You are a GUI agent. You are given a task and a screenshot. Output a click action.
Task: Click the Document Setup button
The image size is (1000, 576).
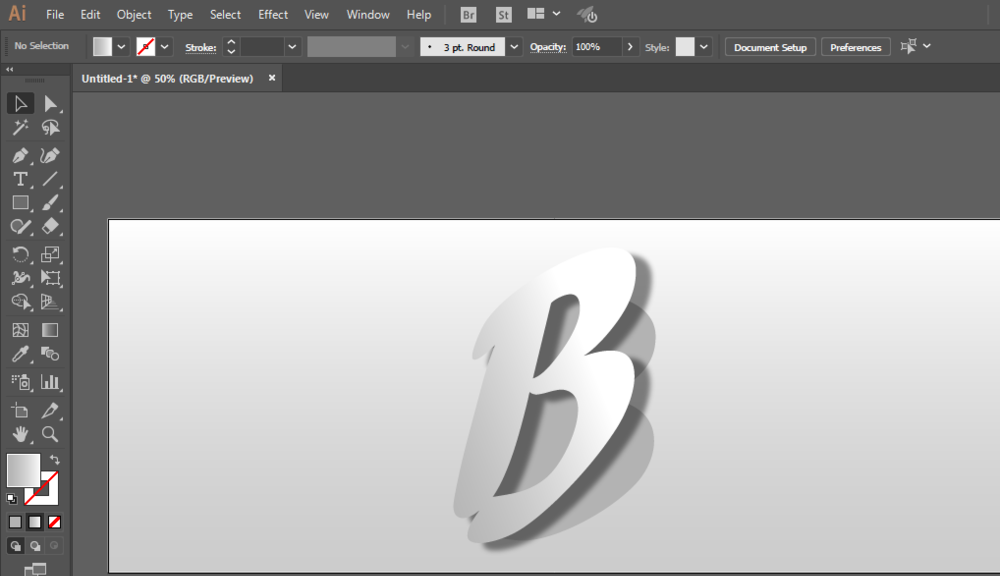(770, 47)
